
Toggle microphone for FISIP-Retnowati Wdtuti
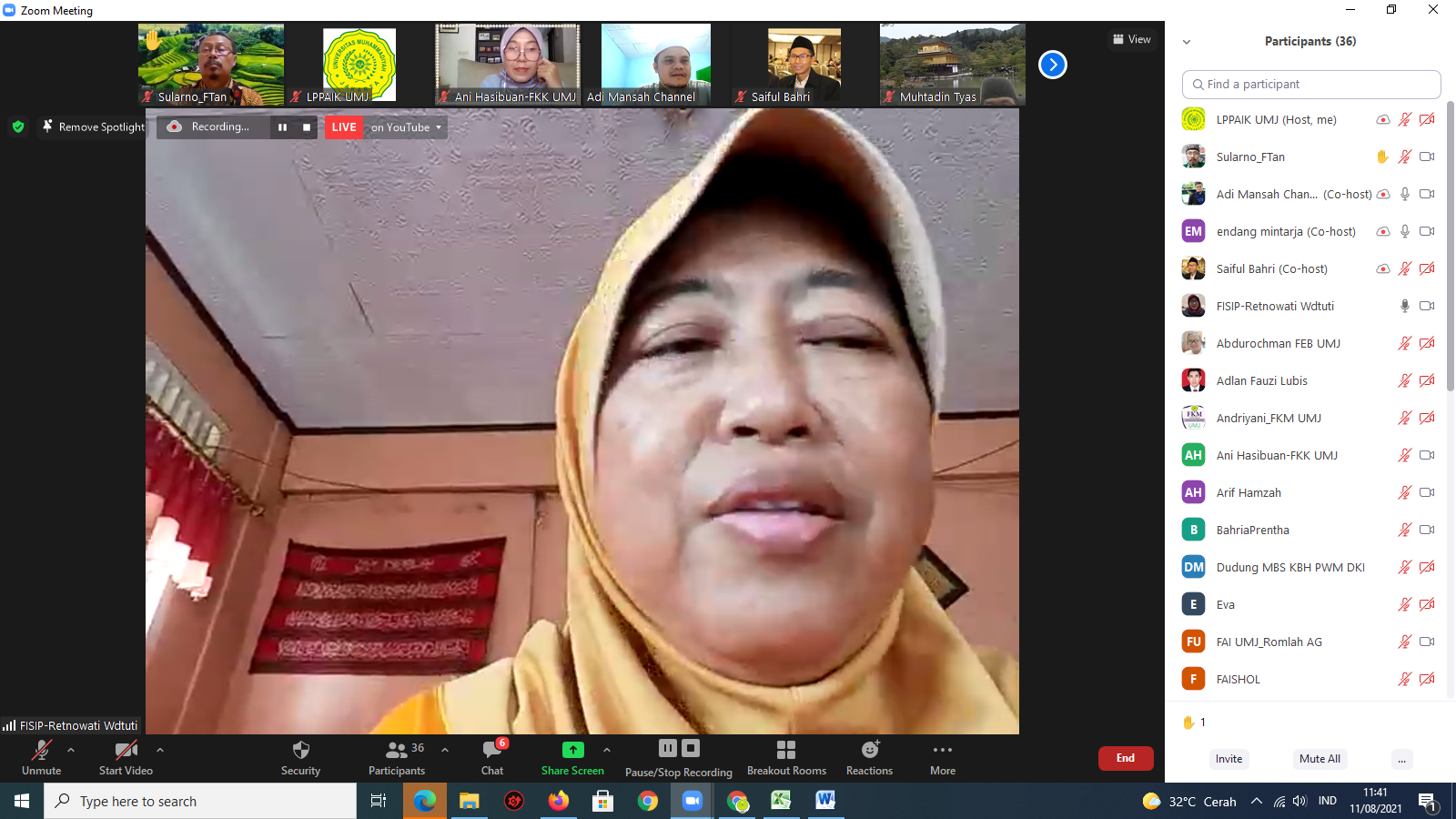coord(1405,306)
